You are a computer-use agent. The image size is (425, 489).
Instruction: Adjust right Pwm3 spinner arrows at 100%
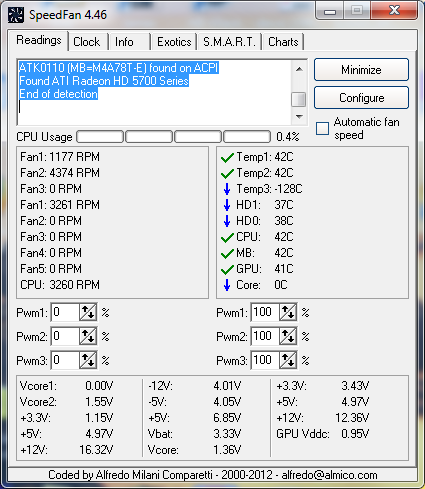(288, 360)
